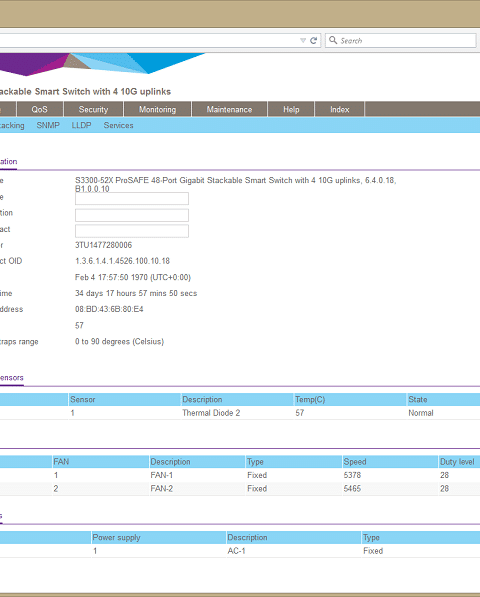Go to the LLDP submenu
Viewport: 480px width, 597px height.
pos(81,125)
